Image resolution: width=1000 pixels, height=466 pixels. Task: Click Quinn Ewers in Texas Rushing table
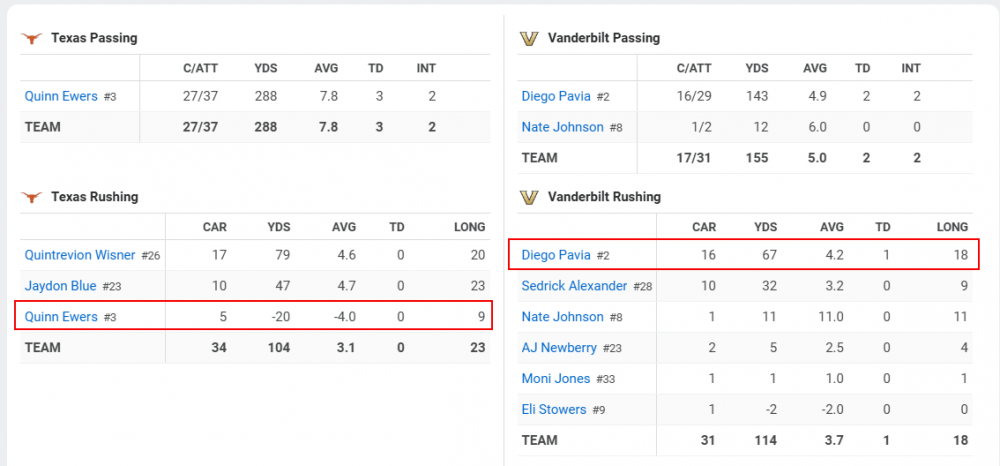click(61, 317)
